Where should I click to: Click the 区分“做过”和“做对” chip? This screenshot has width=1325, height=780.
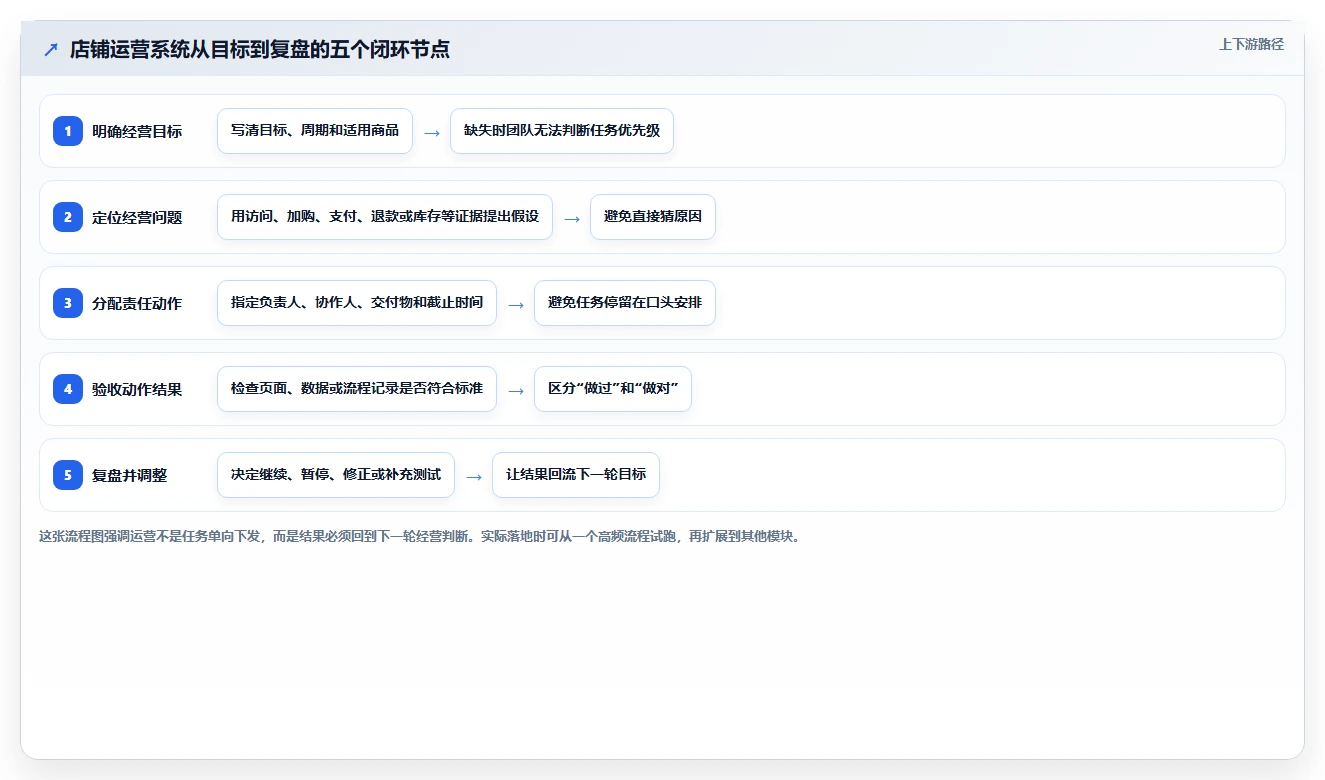(x=613, y=389)
